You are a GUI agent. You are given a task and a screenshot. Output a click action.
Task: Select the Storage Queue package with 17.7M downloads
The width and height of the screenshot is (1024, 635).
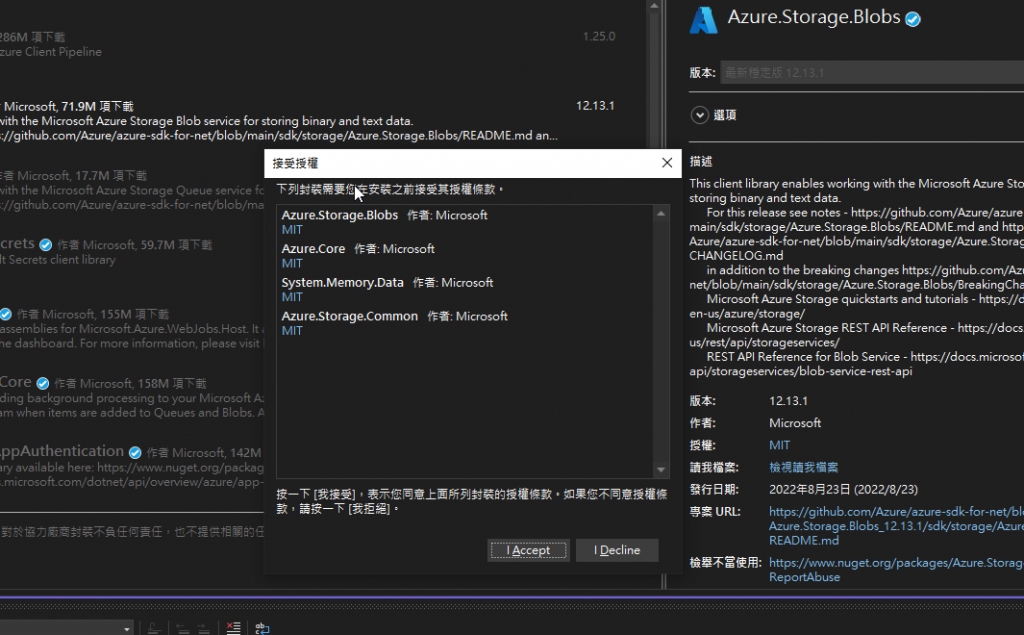pyautogui.click(x=132, y=190)
